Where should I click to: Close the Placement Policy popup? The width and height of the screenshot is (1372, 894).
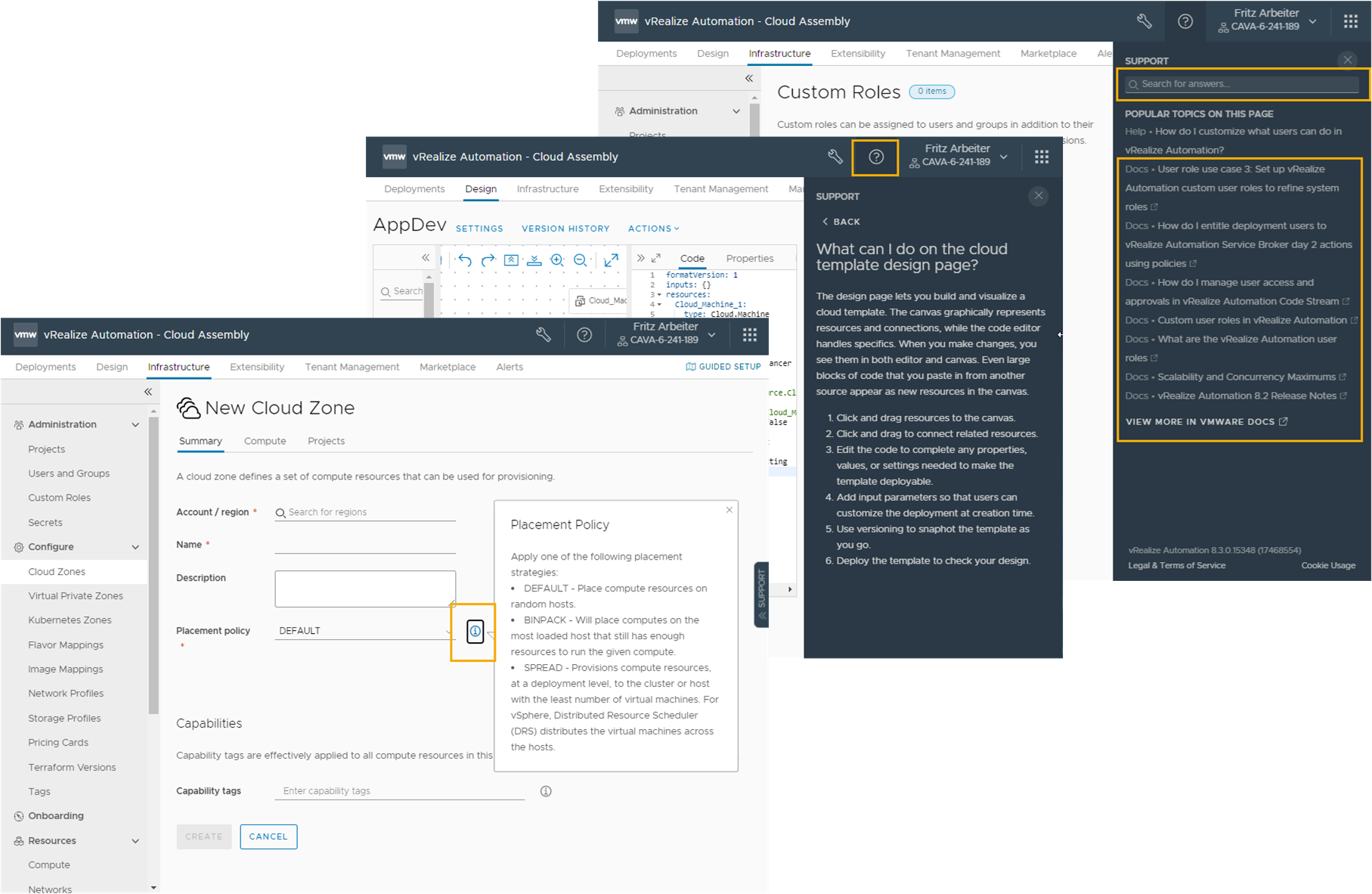point(729,510)
